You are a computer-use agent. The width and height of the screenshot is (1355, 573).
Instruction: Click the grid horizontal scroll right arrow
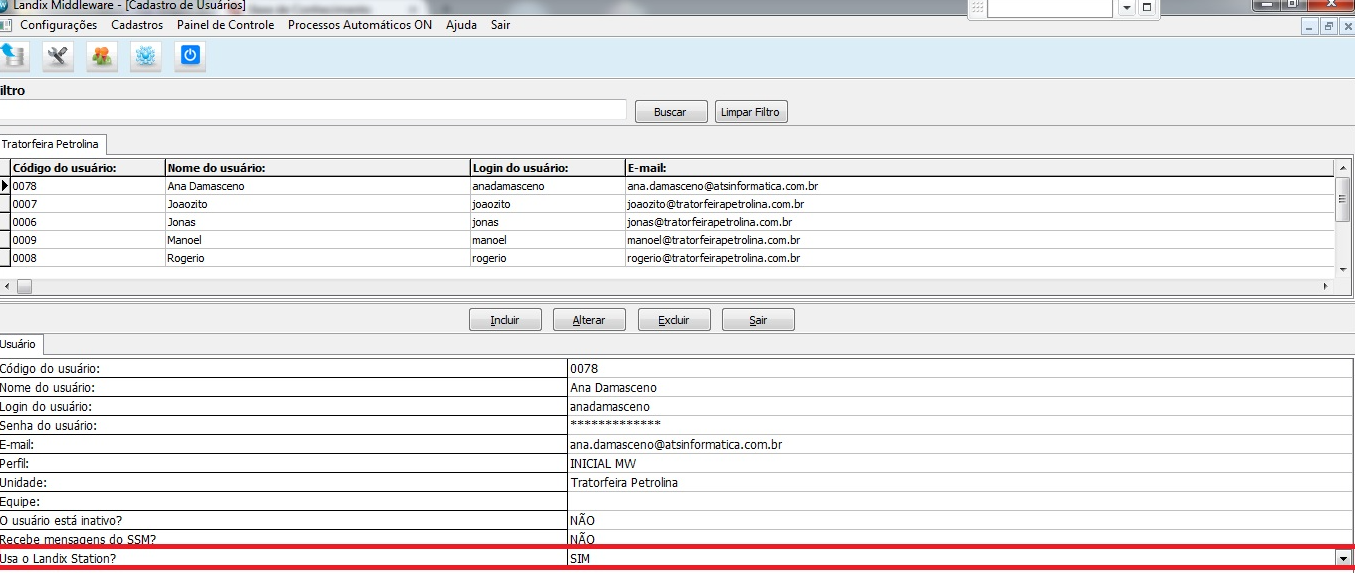[x=1326, y=286]
